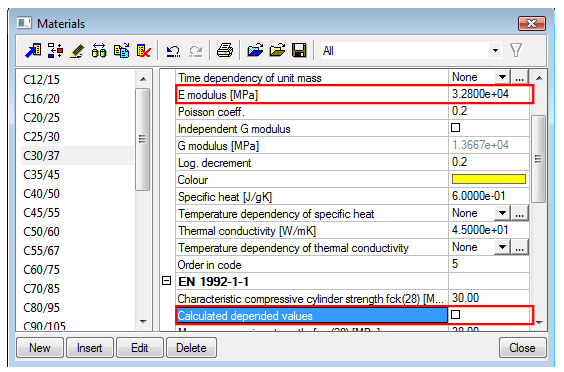Open Temperature dependency of thermal conductivity dropdown

(x=502, y=247)
